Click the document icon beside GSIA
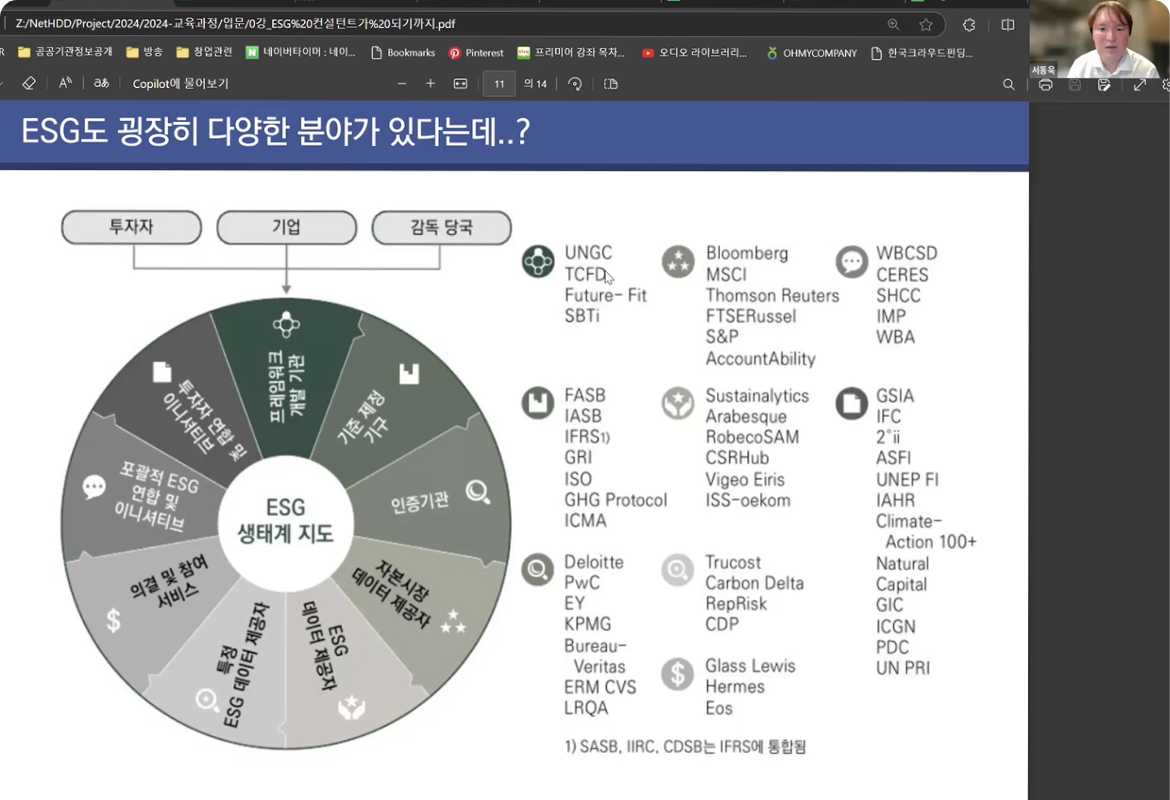Viewport: 1170px width, 800px height. click(x=851, y=403)
